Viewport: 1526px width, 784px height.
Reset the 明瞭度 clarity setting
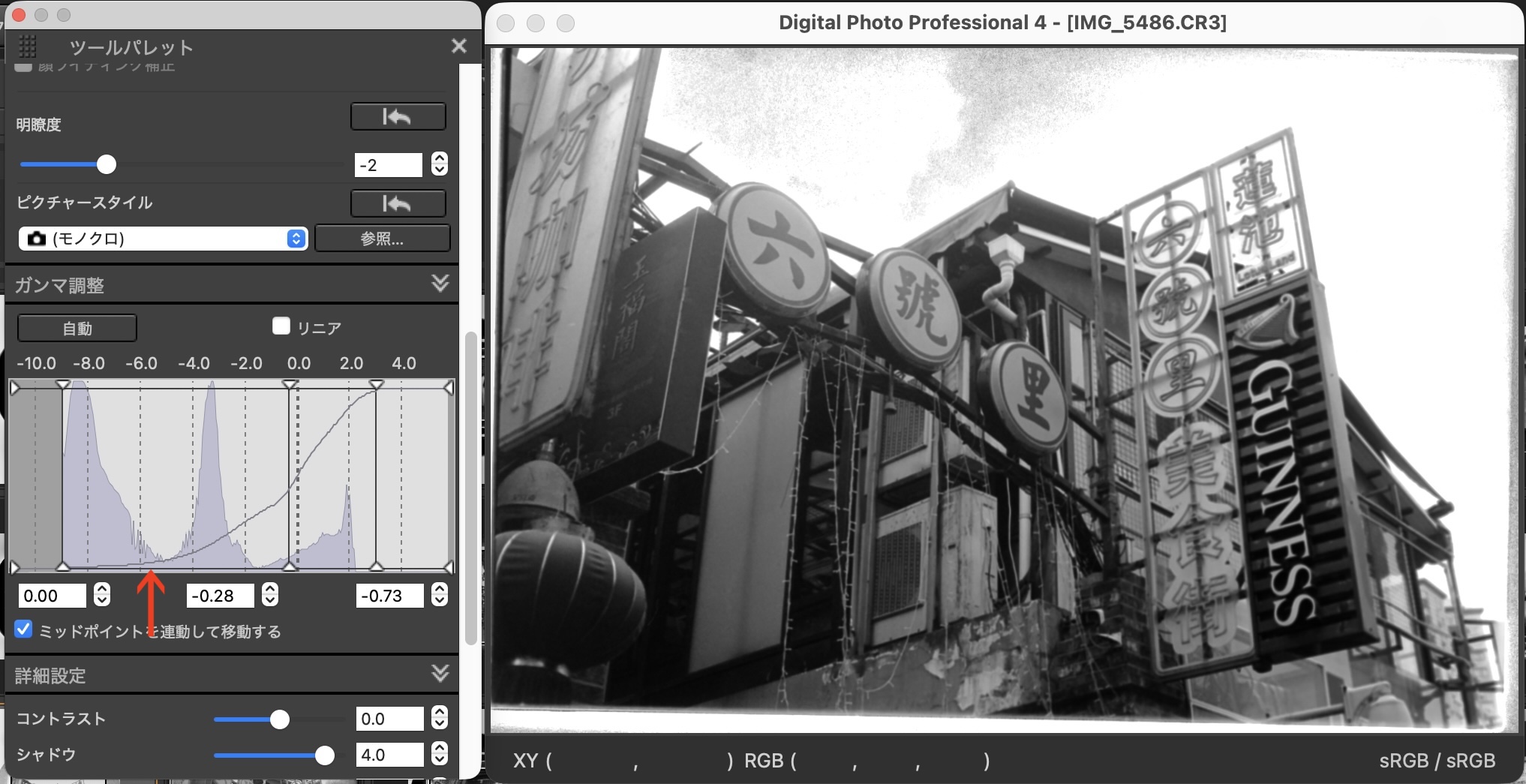(398, 116)
